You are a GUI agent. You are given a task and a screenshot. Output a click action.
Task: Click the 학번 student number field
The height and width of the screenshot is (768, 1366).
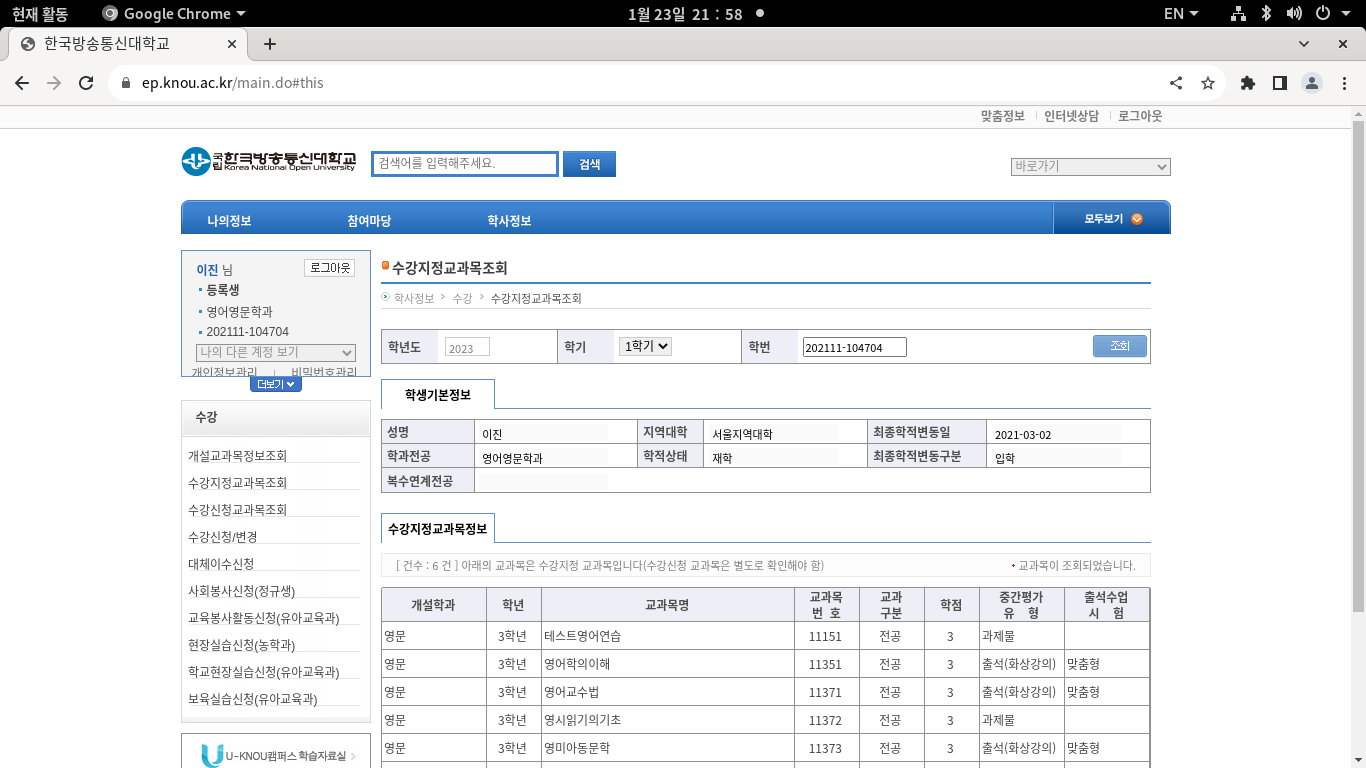pyautogui.click(x=854, y=347)
